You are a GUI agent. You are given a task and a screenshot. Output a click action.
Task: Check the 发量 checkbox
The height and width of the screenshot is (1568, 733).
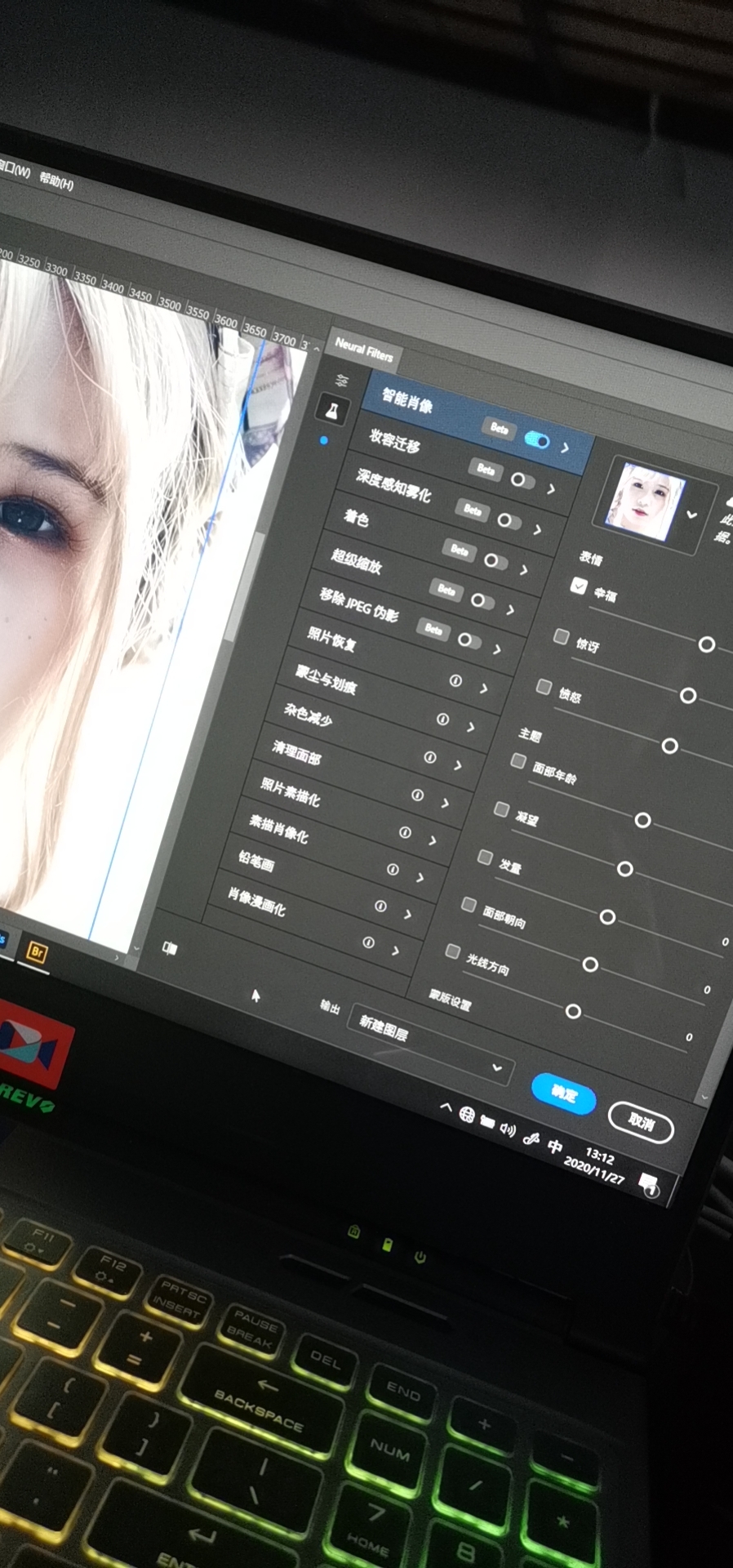pyautogui.click(x=485, y=857)
